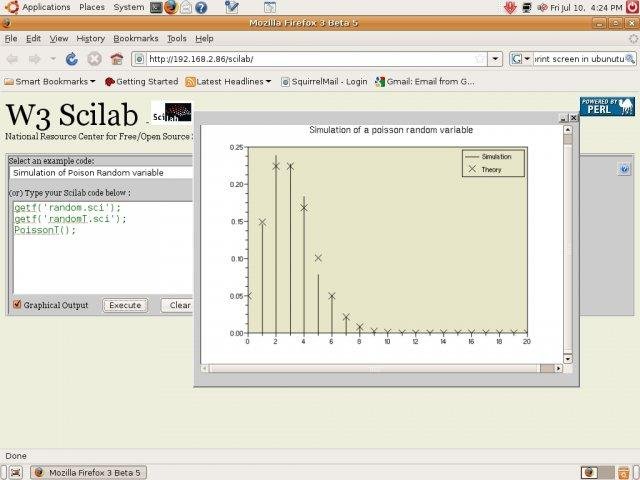Open the Help menu in Firefox
Screen dimensions: 640x480
[204, 38]
